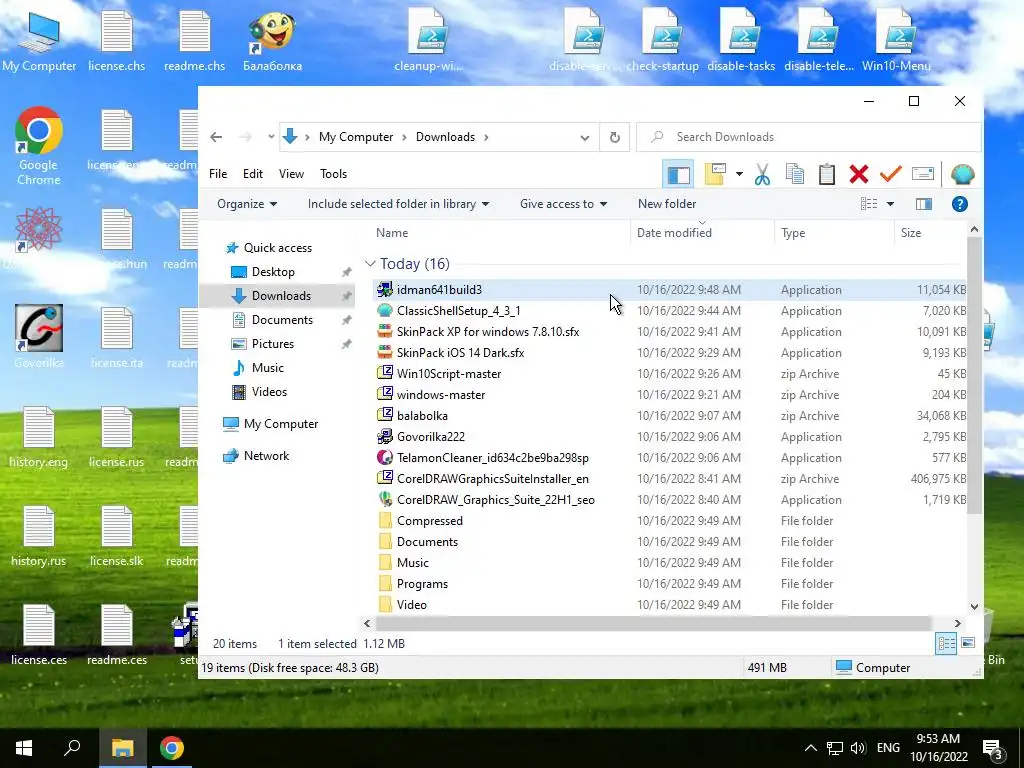Open the Help question mark icon
The image size is (1024, 768).
(959, 204)
